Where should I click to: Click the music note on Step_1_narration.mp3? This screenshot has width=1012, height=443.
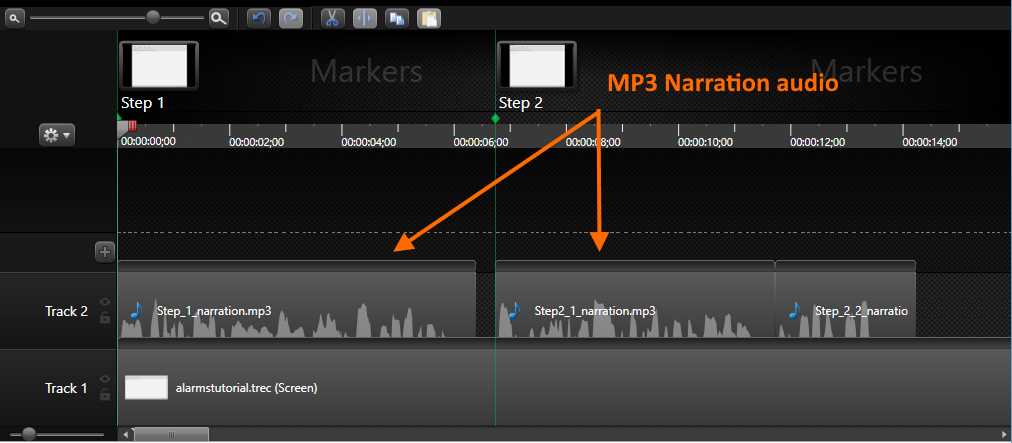point(135,311)
